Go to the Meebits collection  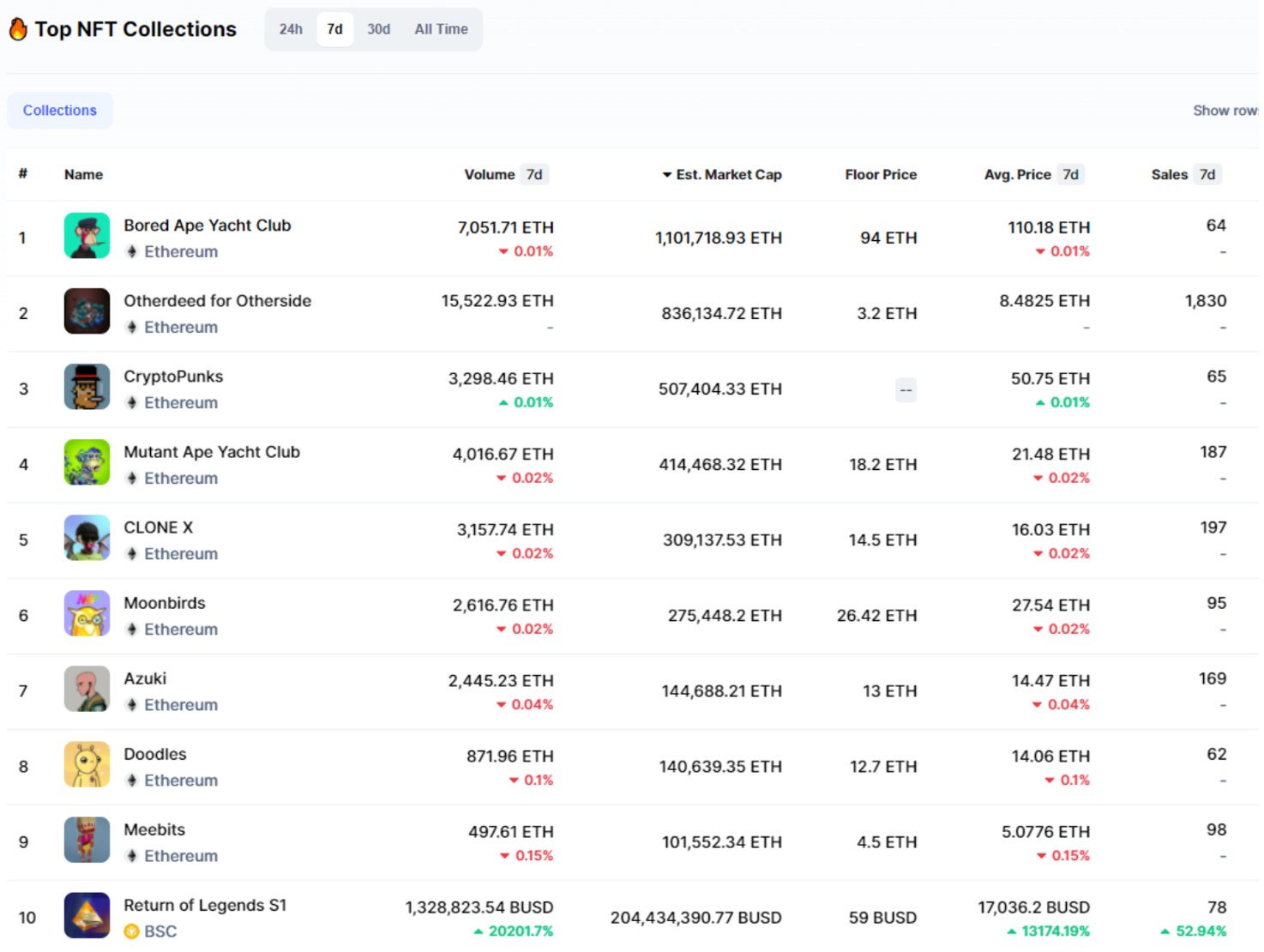pos(154,828)
